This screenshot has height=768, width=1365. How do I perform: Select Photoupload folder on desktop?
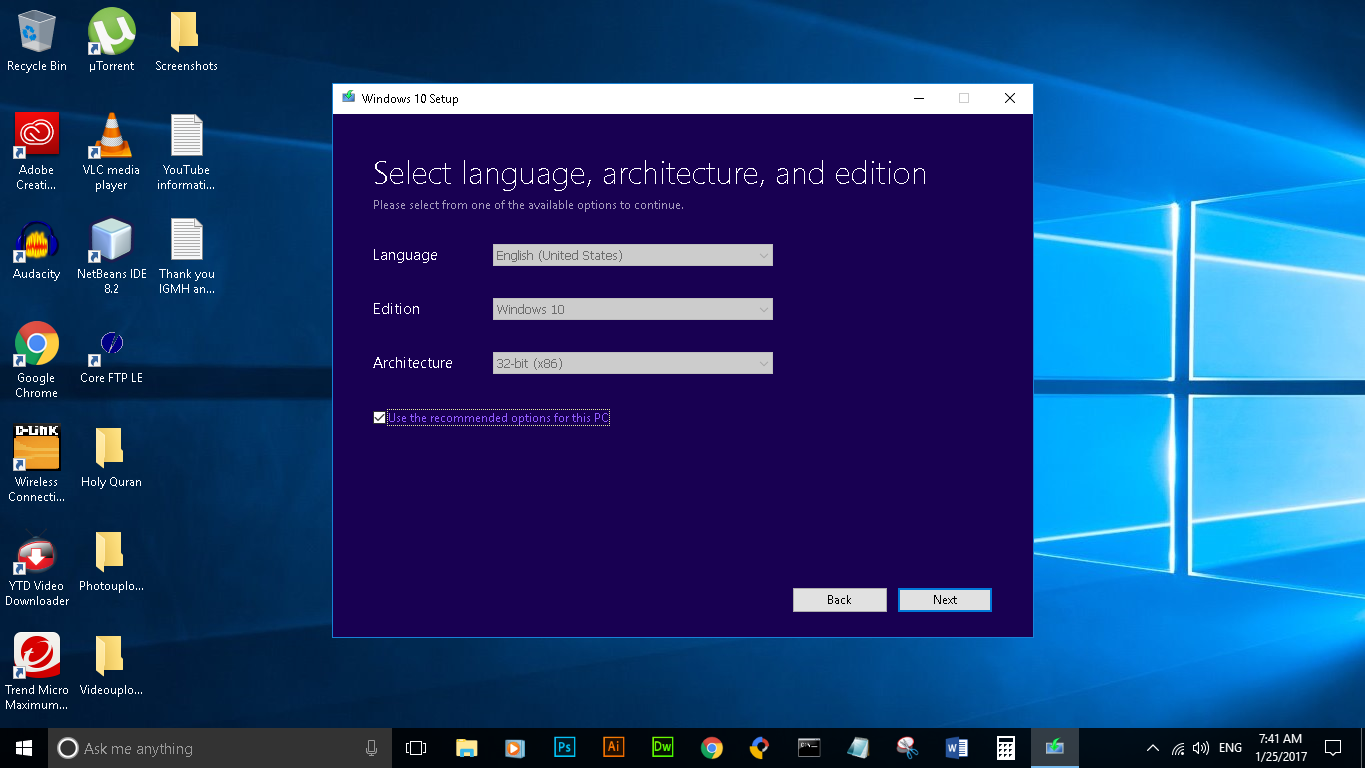point(111,562)
